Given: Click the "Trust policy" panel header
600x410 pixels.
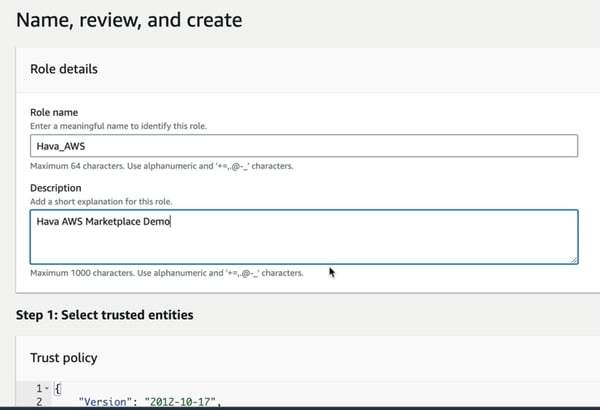Looking at the screenshot, I should (x=64, y=357).
